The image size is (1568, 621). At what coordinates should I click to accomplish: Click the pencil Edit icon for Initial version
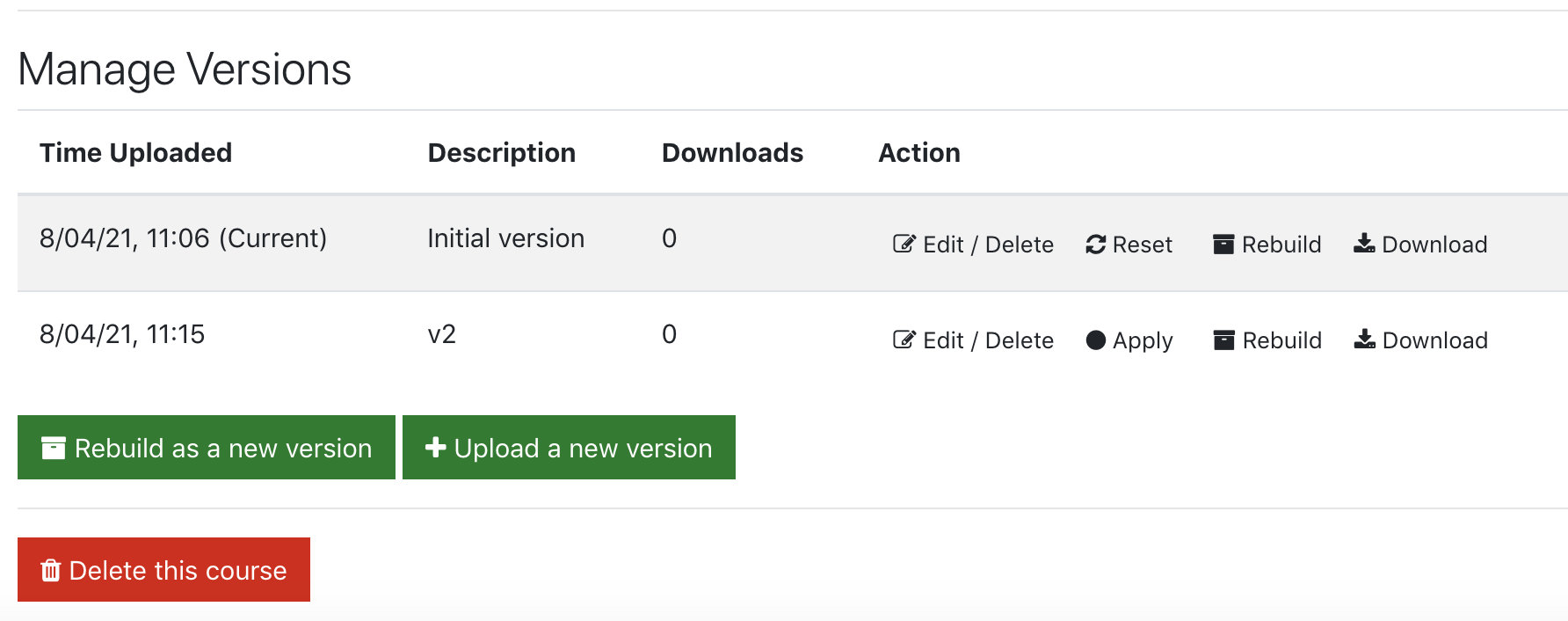click(904, 245)
